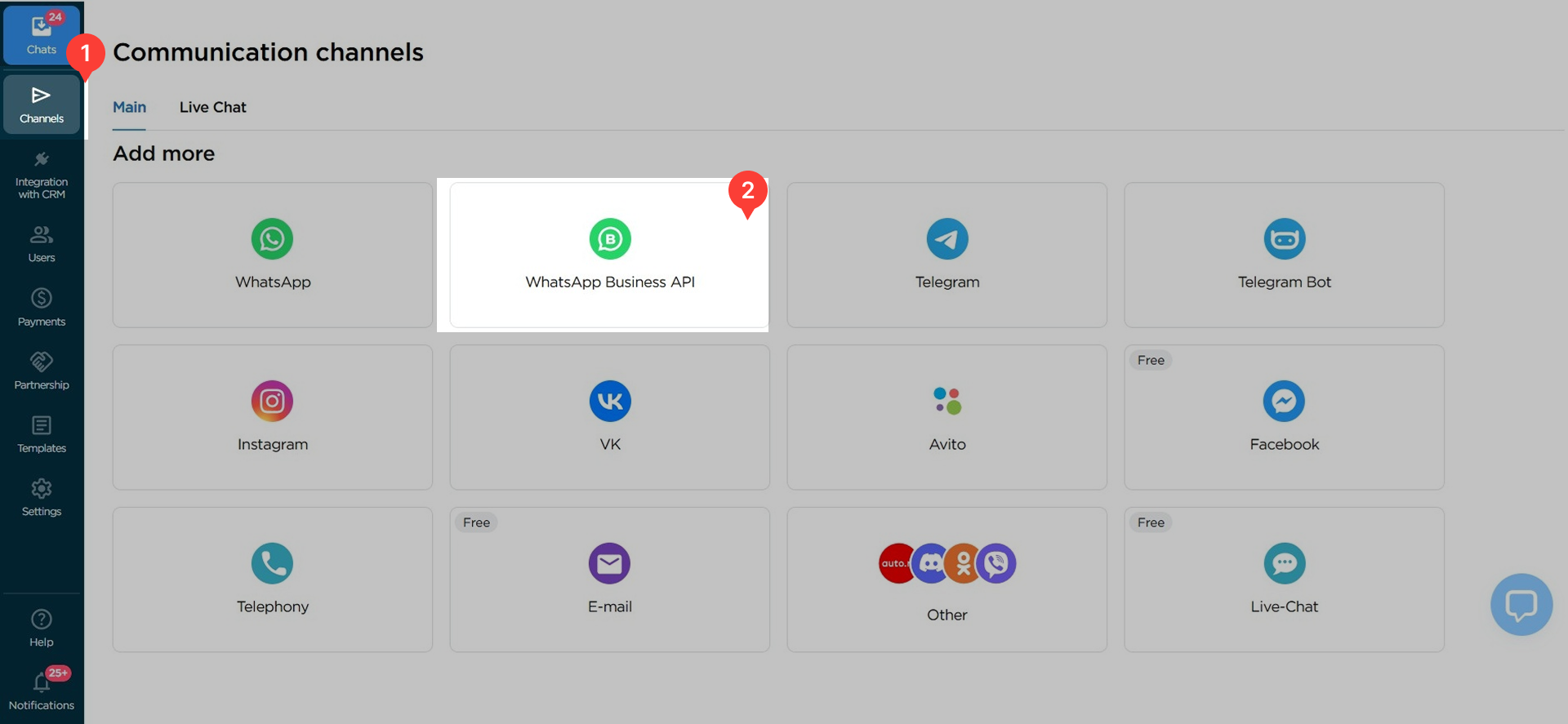Click the auto.ru icon in Other

(x=895, y=563)
